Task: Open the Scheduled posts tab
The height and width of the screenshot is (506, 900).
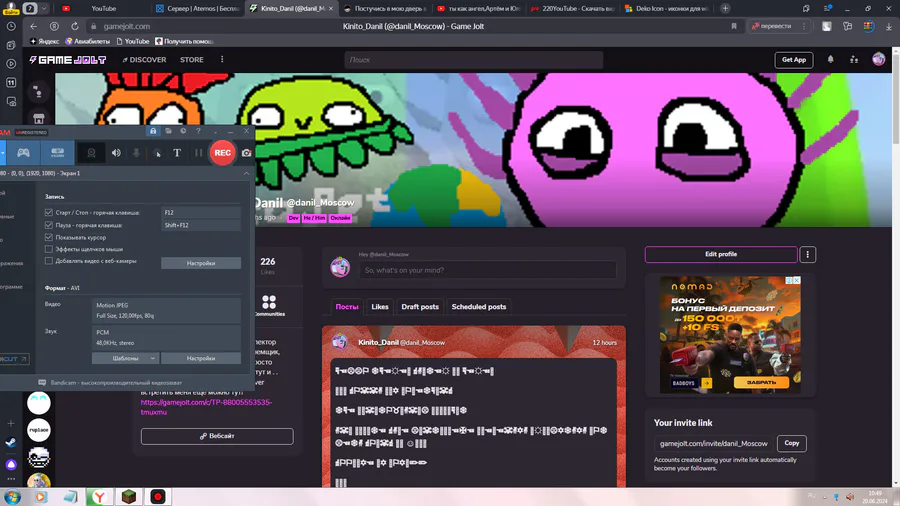Action: point(479,307)
